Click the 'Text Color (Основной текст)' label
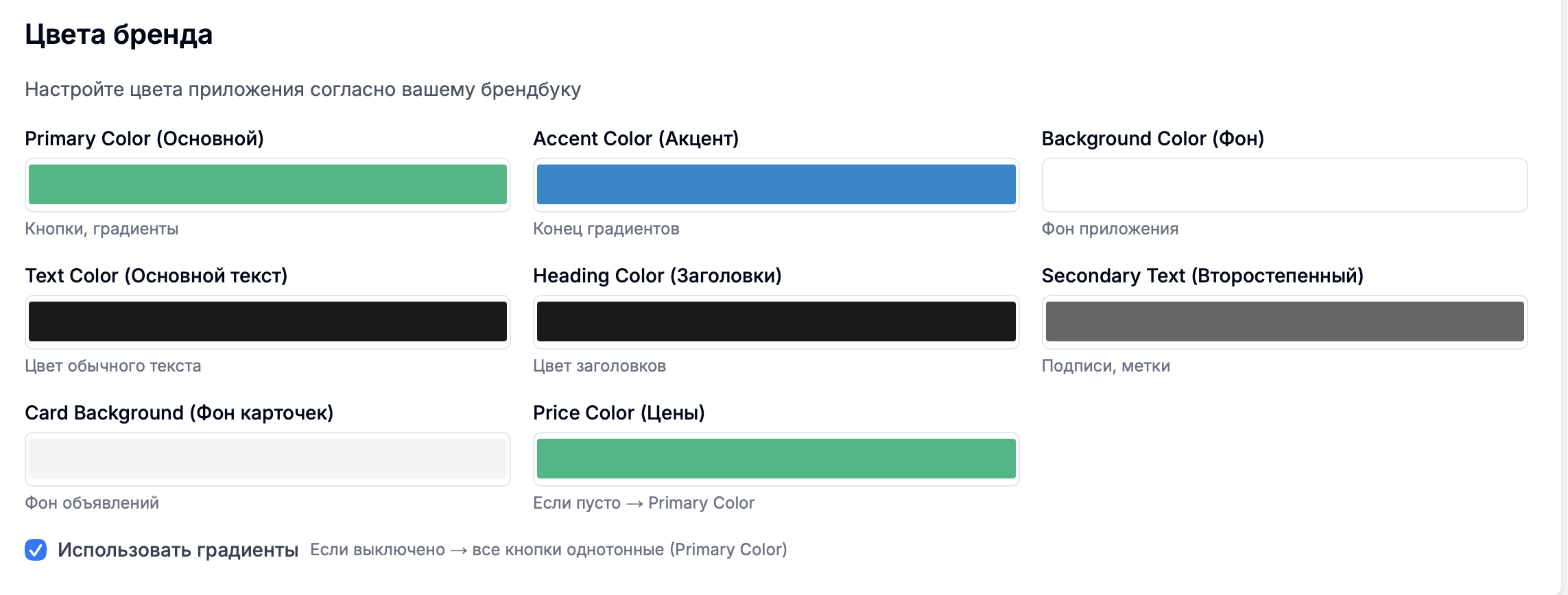This screenshot has width=1568, height=595. pos(156,276)
